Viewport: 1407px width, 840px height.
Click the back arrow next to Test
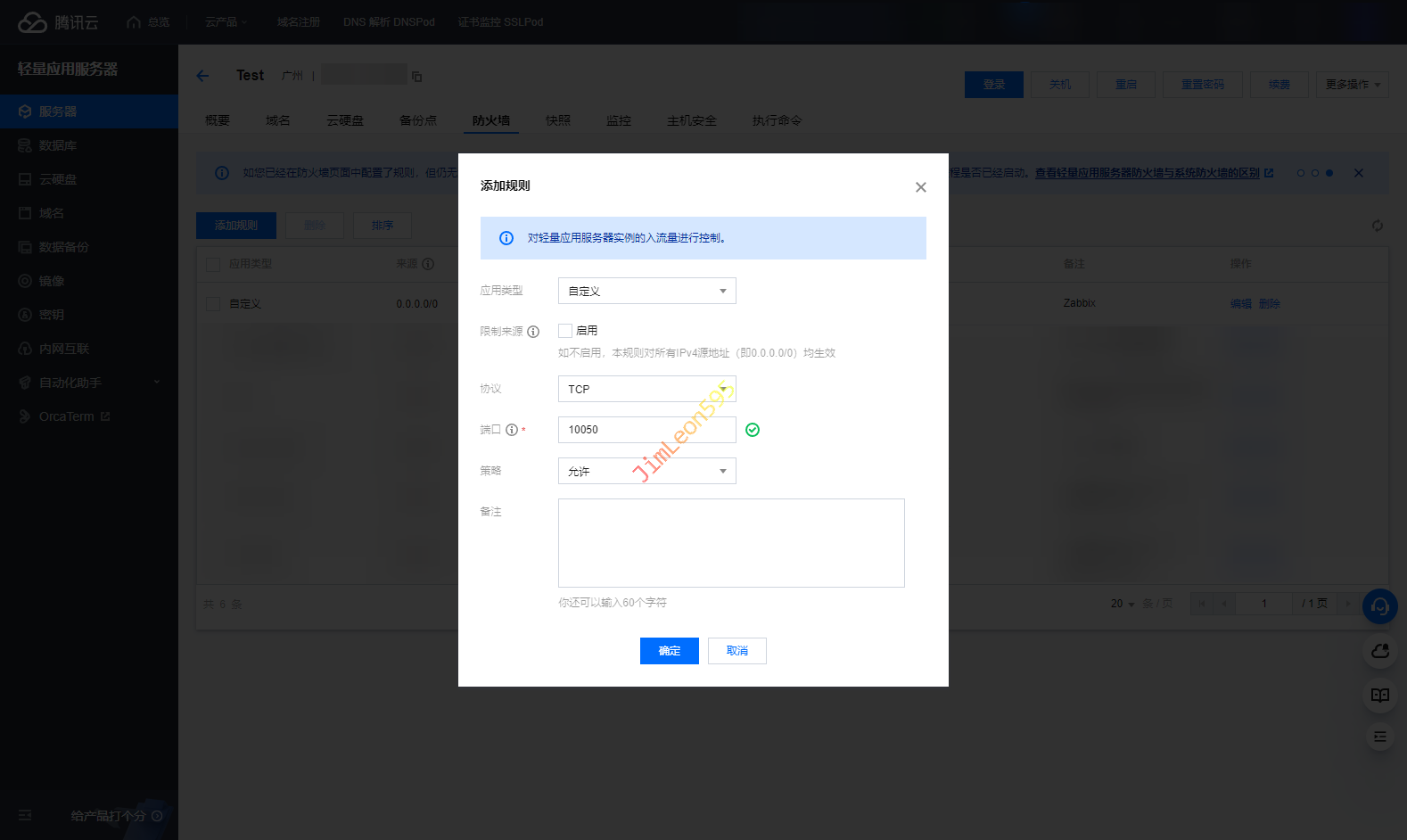coord(202,76)
